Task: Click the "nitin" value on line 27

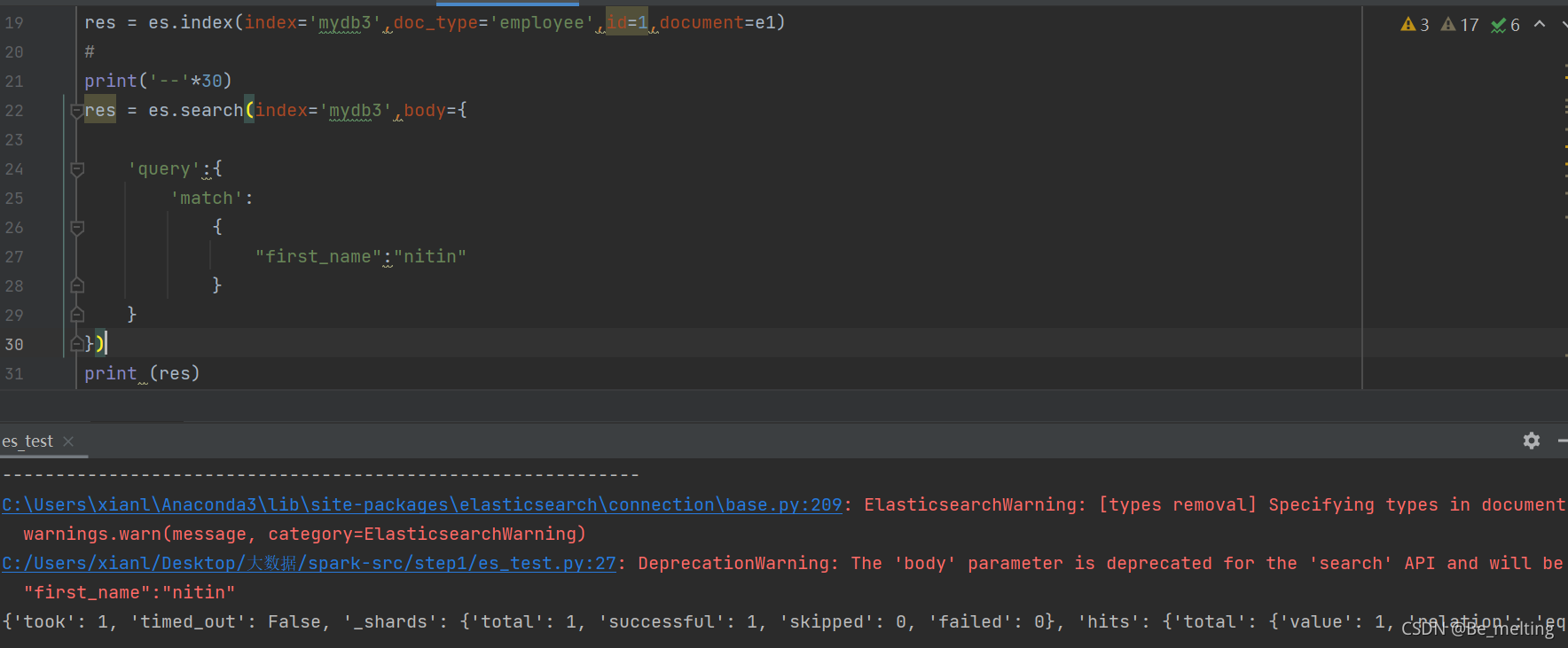Action: pos(430,257)
